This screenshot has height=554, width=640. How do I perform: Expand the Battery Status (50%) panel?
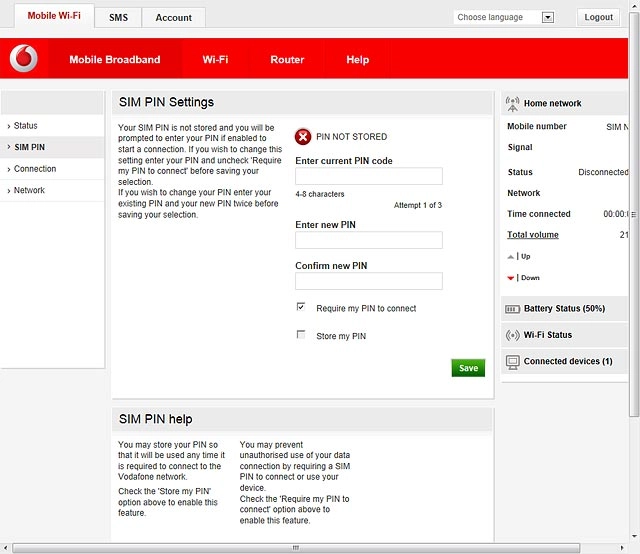[x=564, y=309]
